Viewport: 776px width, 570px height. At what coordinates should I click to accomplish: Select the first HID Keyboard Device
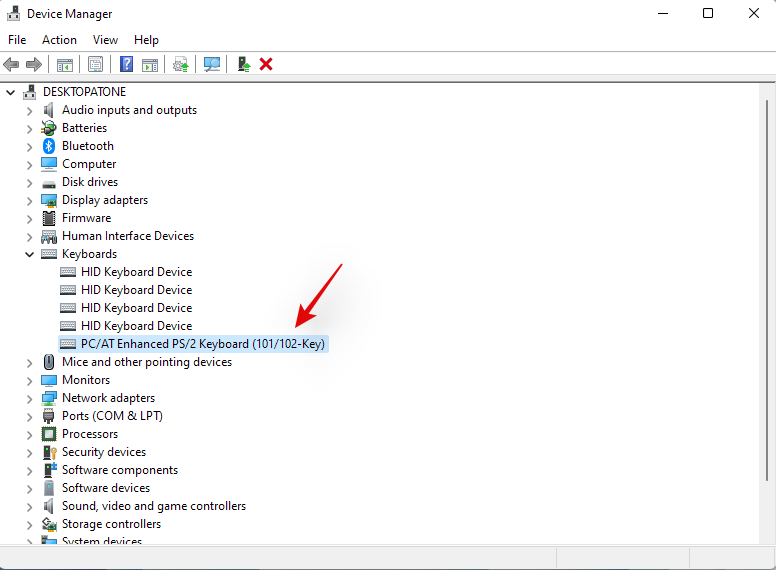[136, 272]
